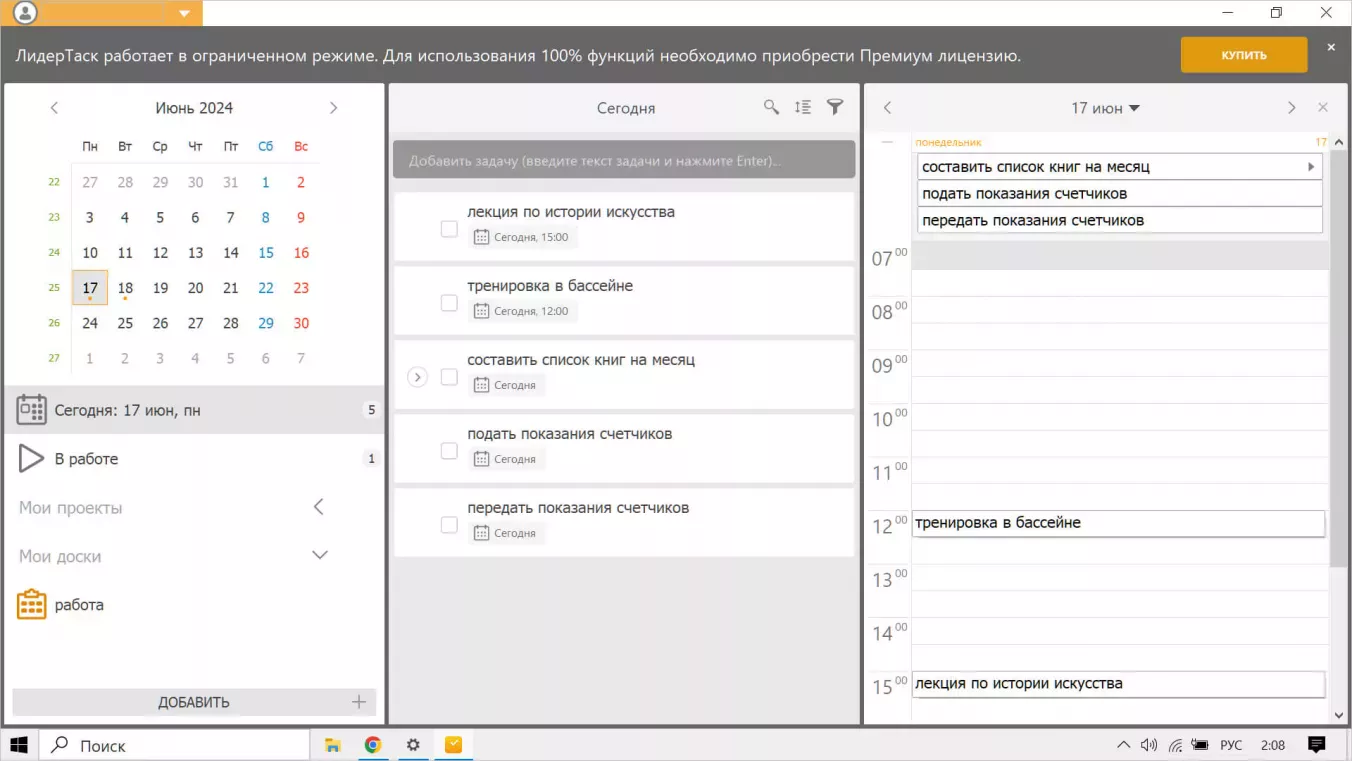1352x761 pixels.
Task: Select the тренировка в бассейне task title
Action: coord(550,286)
